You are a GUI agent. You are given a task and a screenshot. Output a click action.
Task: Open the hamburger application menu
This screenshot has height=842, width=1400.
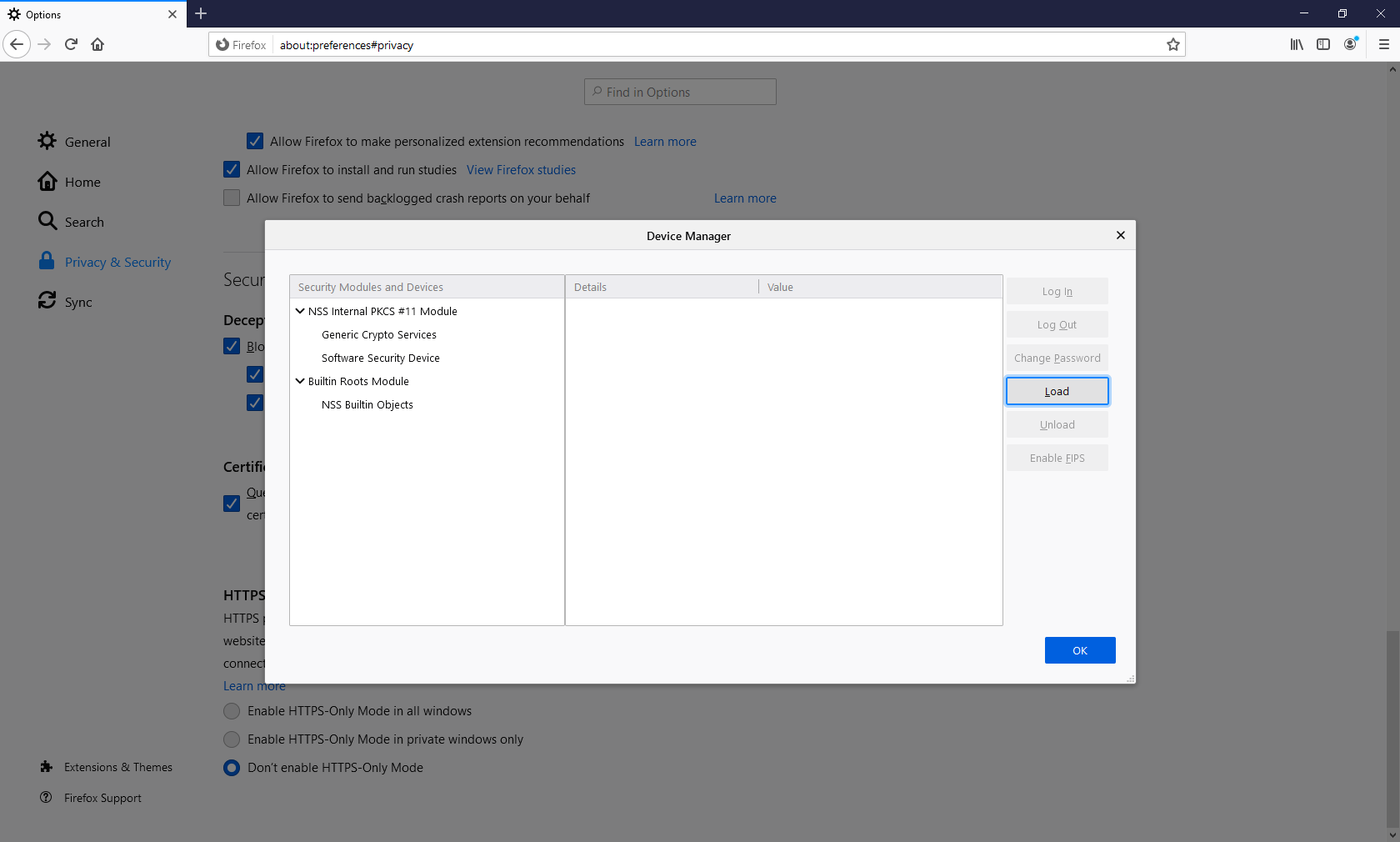[x=1384, y=44]
